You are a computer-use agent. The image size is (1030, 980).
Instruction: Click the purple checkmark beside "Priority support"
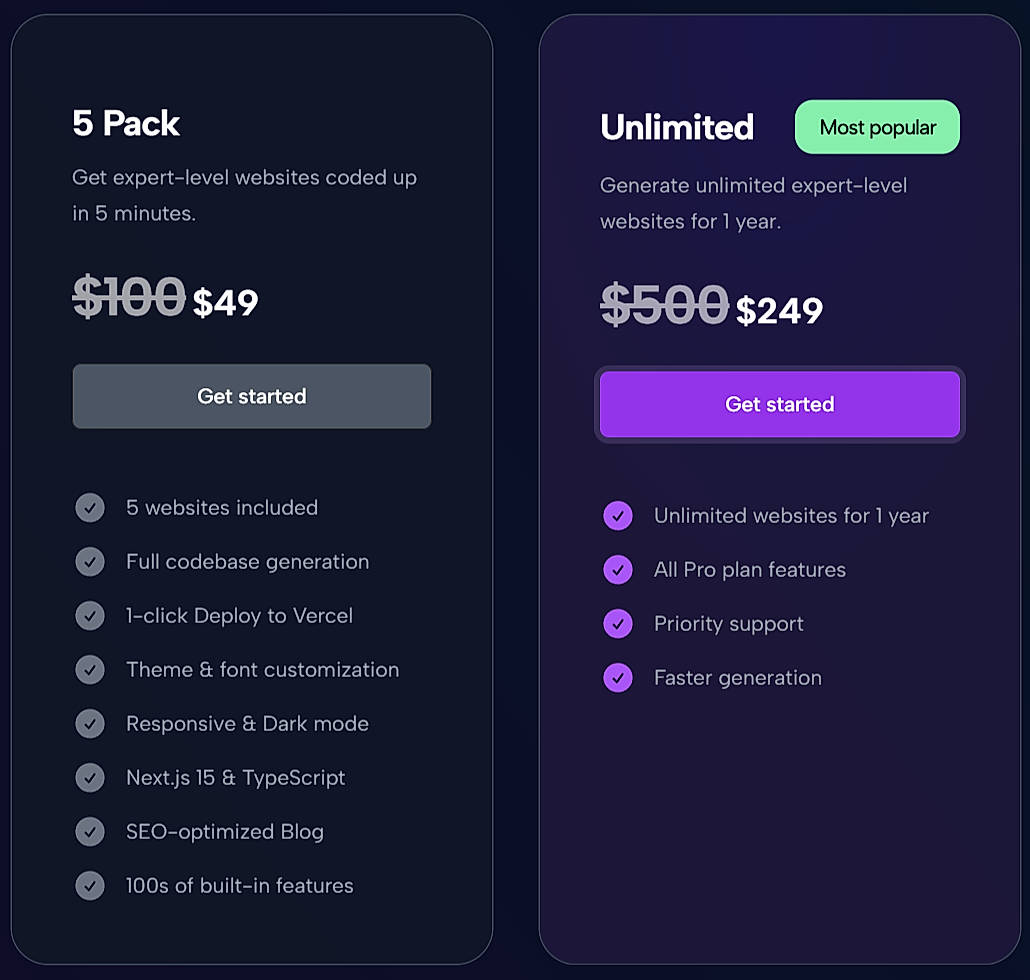click(618, 624)
